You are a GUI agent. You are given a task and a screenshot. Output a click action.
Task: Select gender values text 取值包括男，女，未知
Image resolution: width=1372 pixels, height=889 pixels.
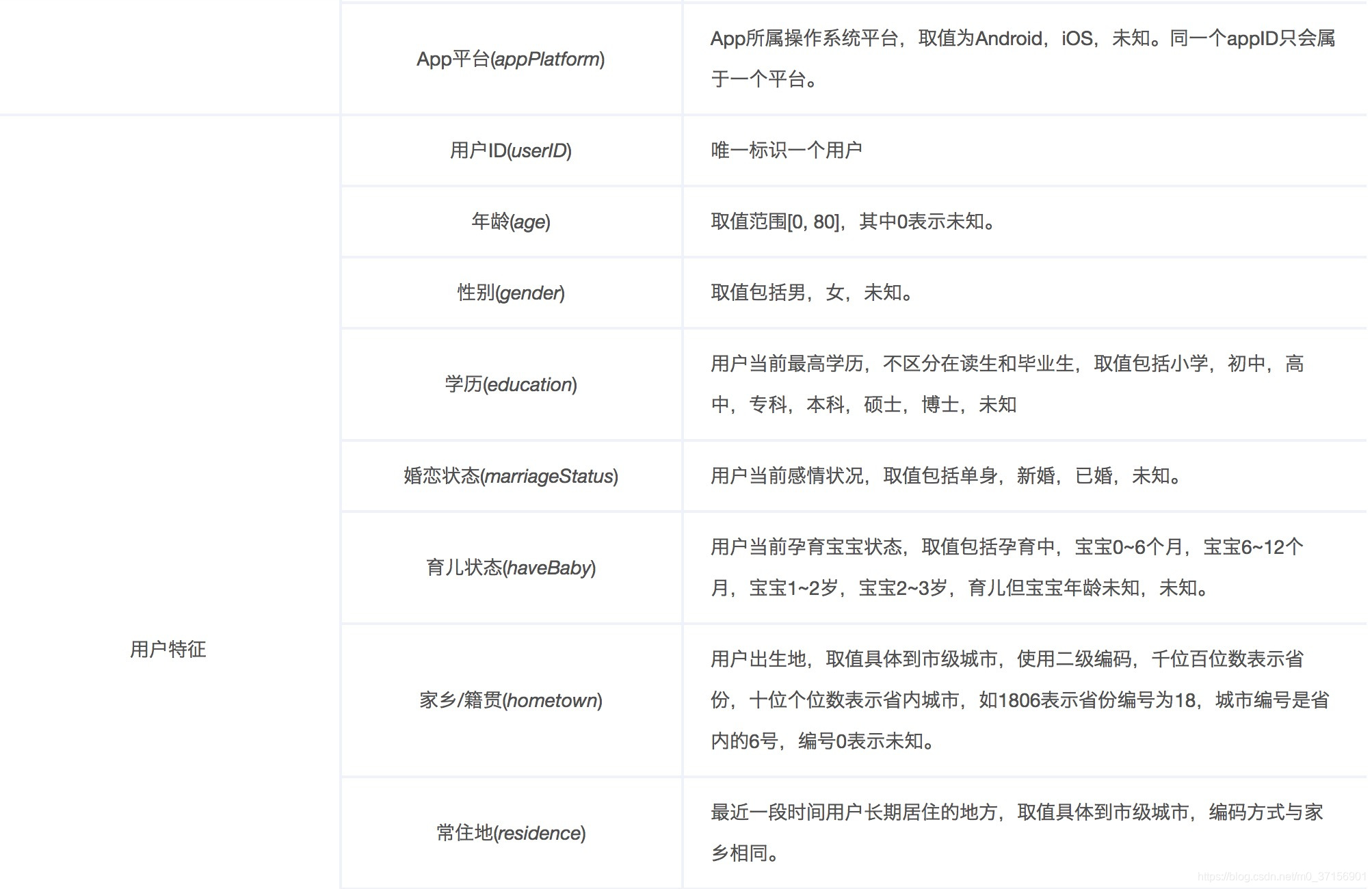click(812, 293)
